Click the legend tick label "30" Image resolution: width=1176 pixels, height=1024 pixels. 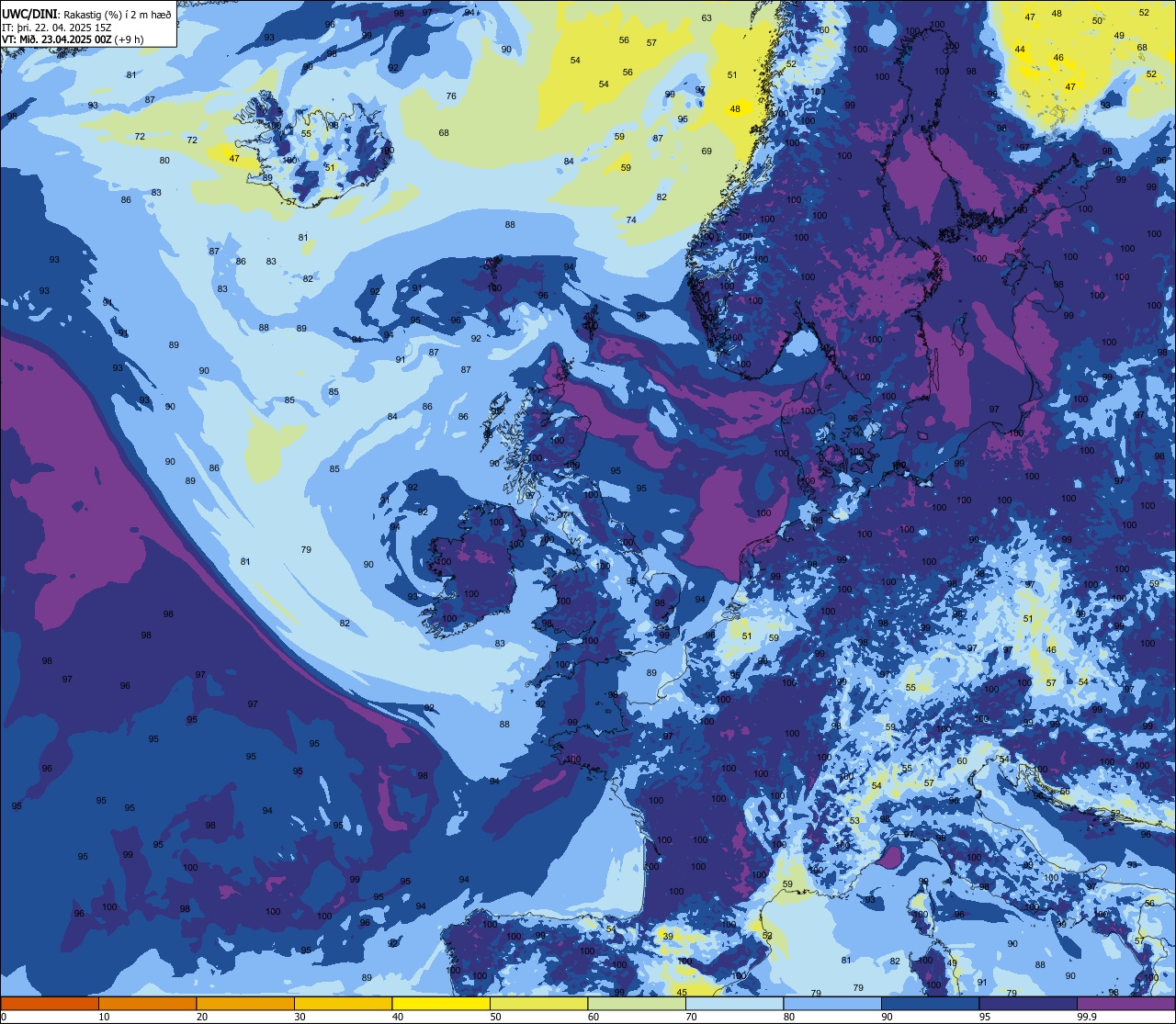point(300,1017)
